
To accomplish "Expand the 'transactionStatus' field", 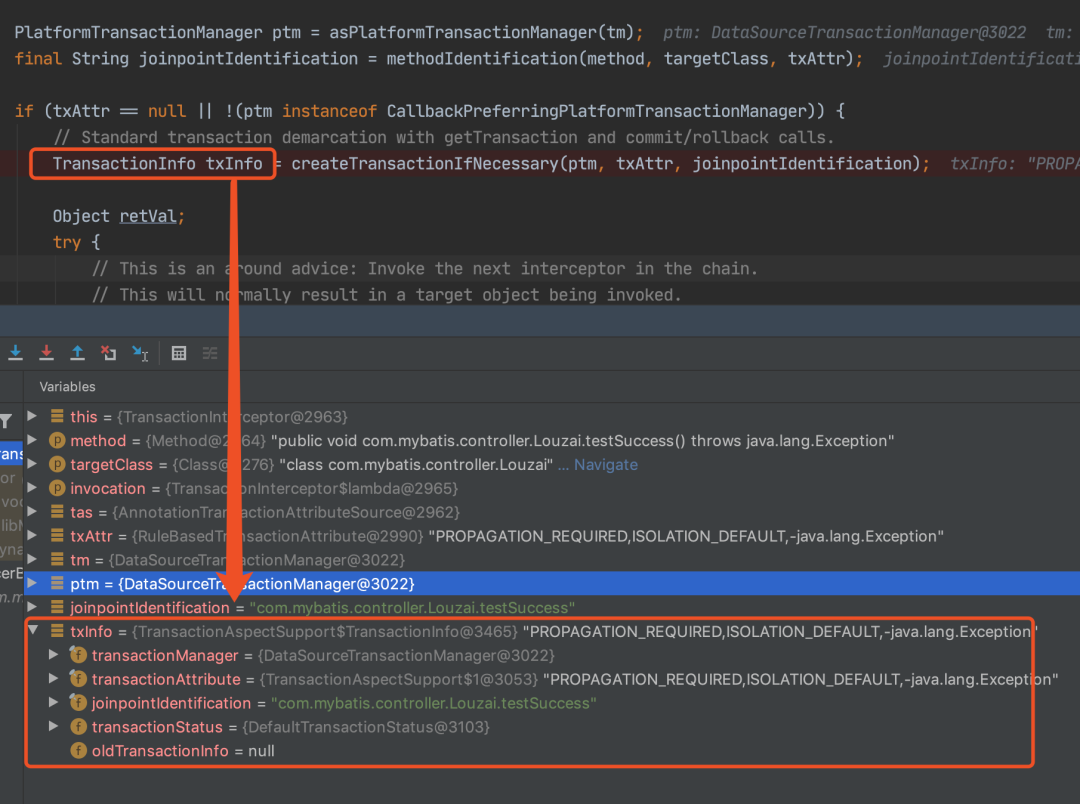I will [x=54, y=726].
